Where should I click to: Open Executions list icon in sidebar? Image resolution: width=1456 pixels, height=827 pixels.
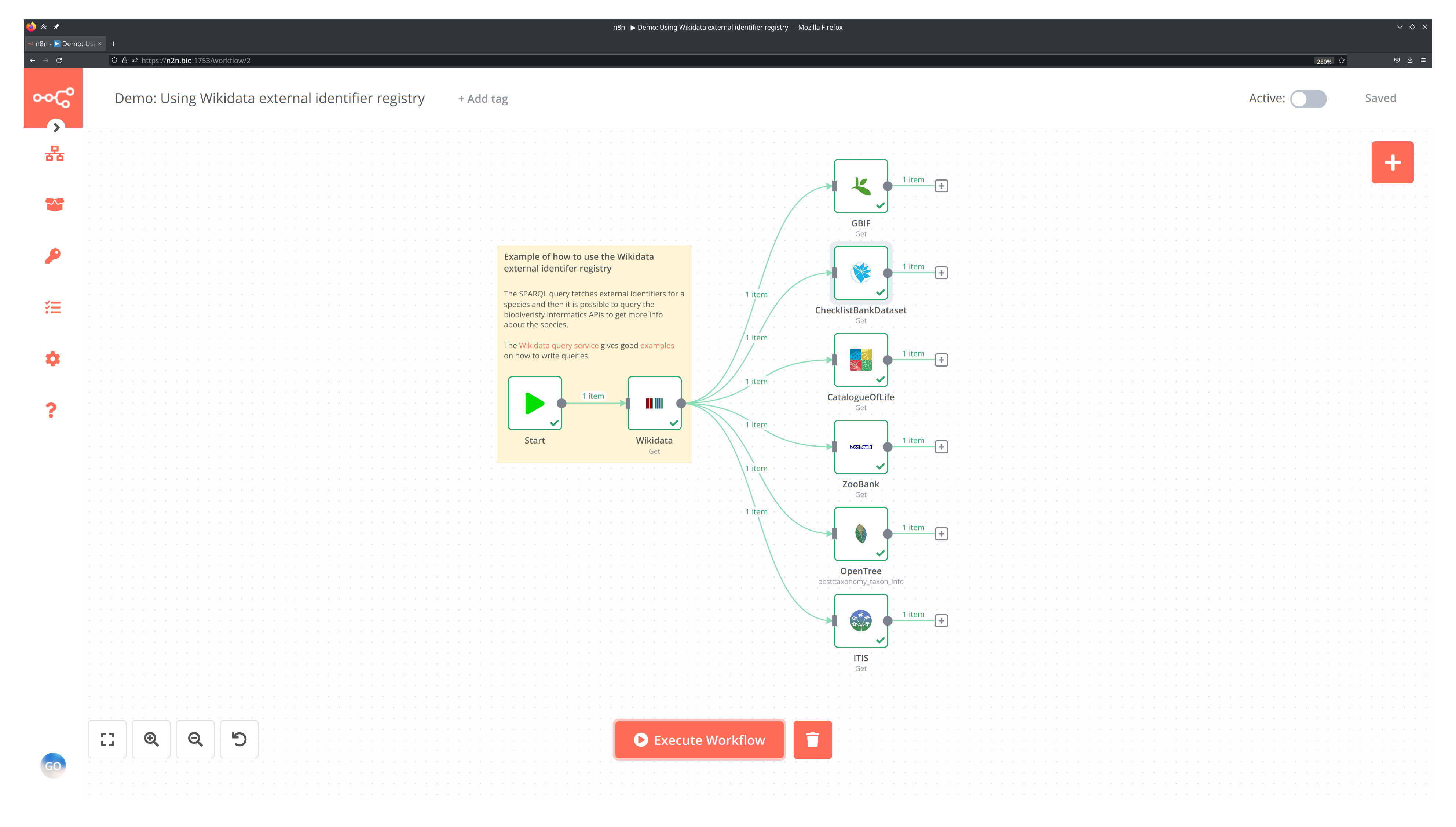53,307
